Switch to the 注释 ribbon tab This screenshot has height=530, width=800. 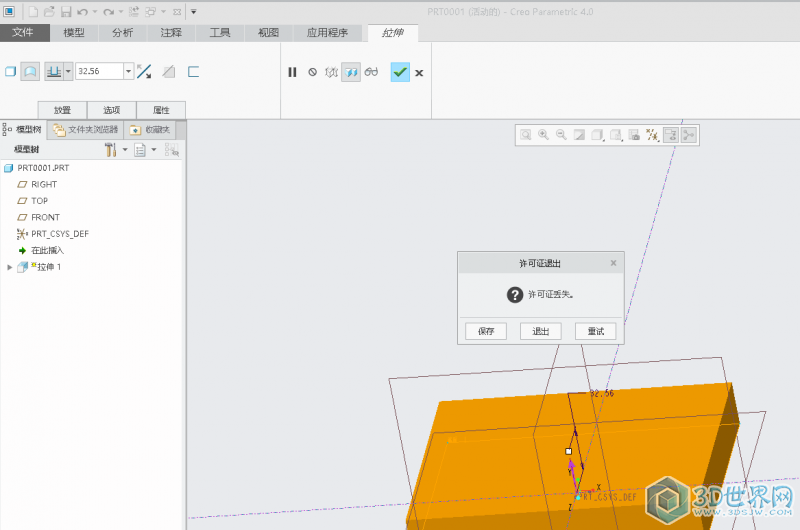(x=171, y=33)
